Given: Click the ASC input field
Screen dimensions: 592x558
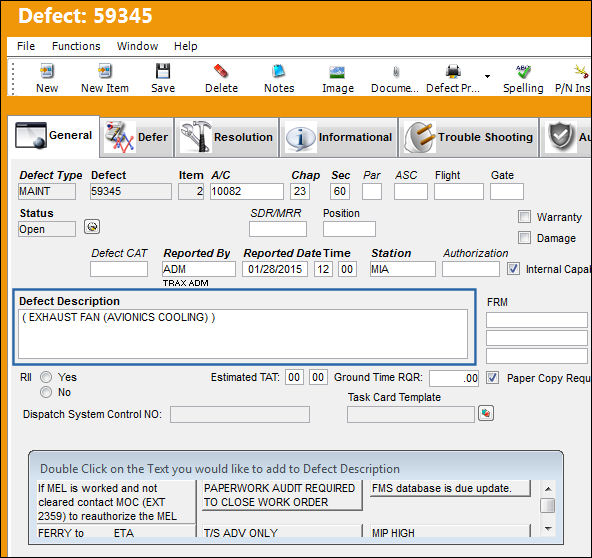Looking at the screenshot, I should 411,191.
